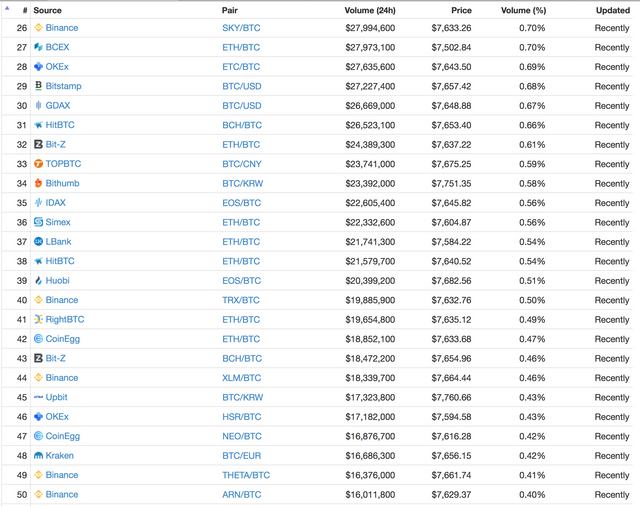The image size is (640, 507).
Task: Click the Bit-Z logo icon in row 43
Action: pyautogui.click(x=38, y=358)
